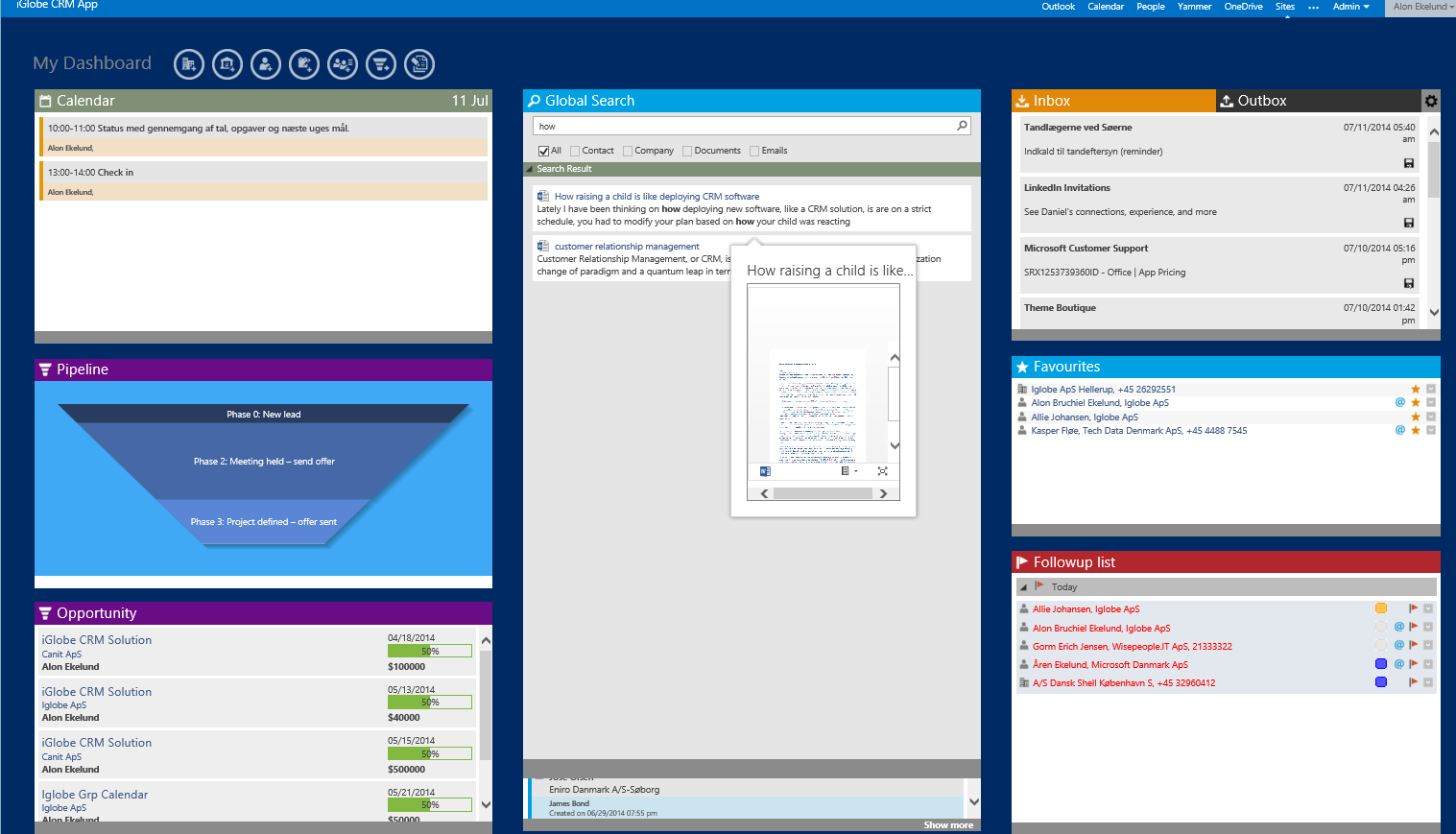
Task: Collapse the Search Result section
Action: point(529,169)
